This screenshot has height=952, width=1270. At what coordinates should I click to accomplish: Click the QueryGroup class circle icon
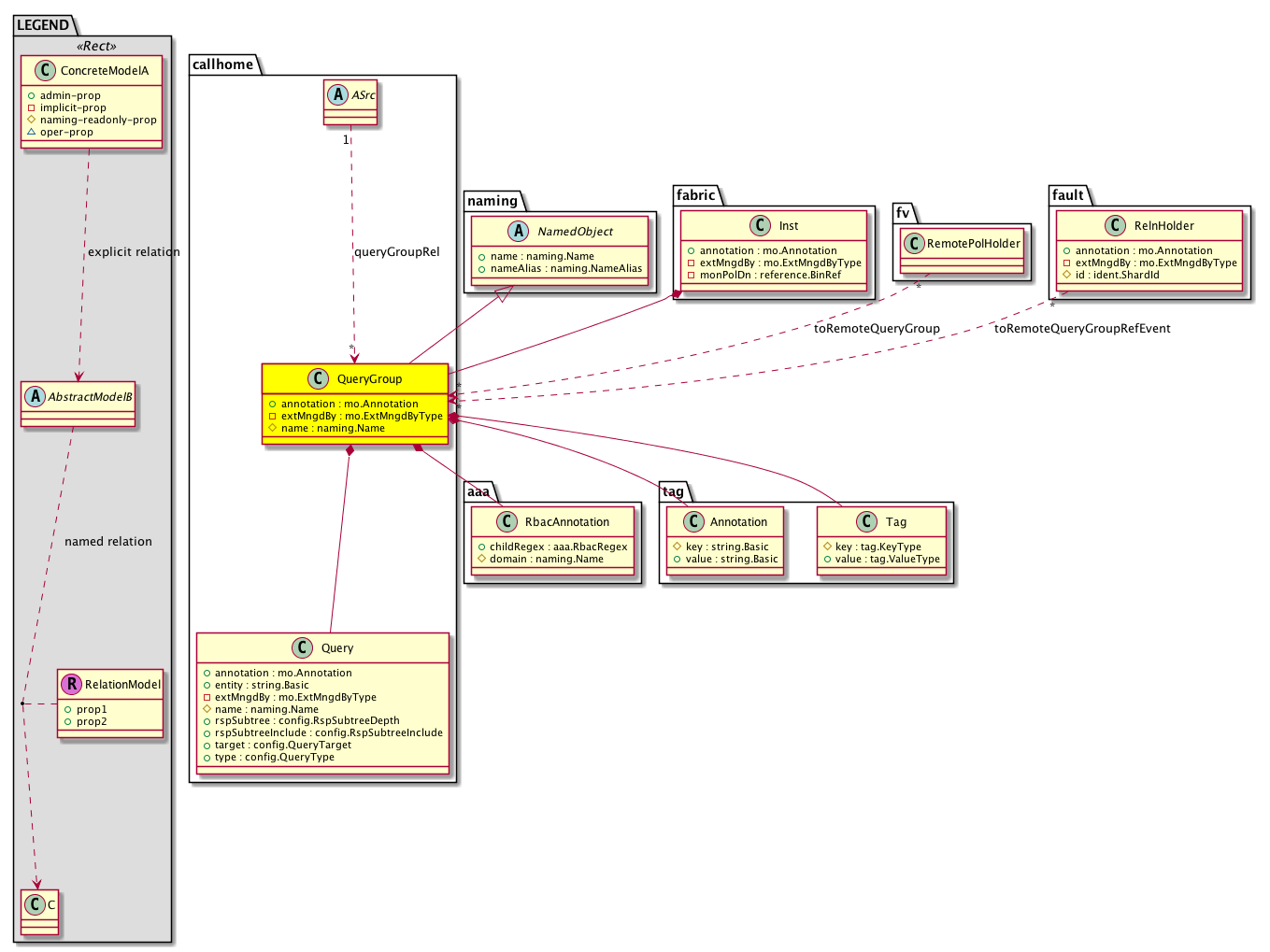pyautogui.click(x=318, y=378)
